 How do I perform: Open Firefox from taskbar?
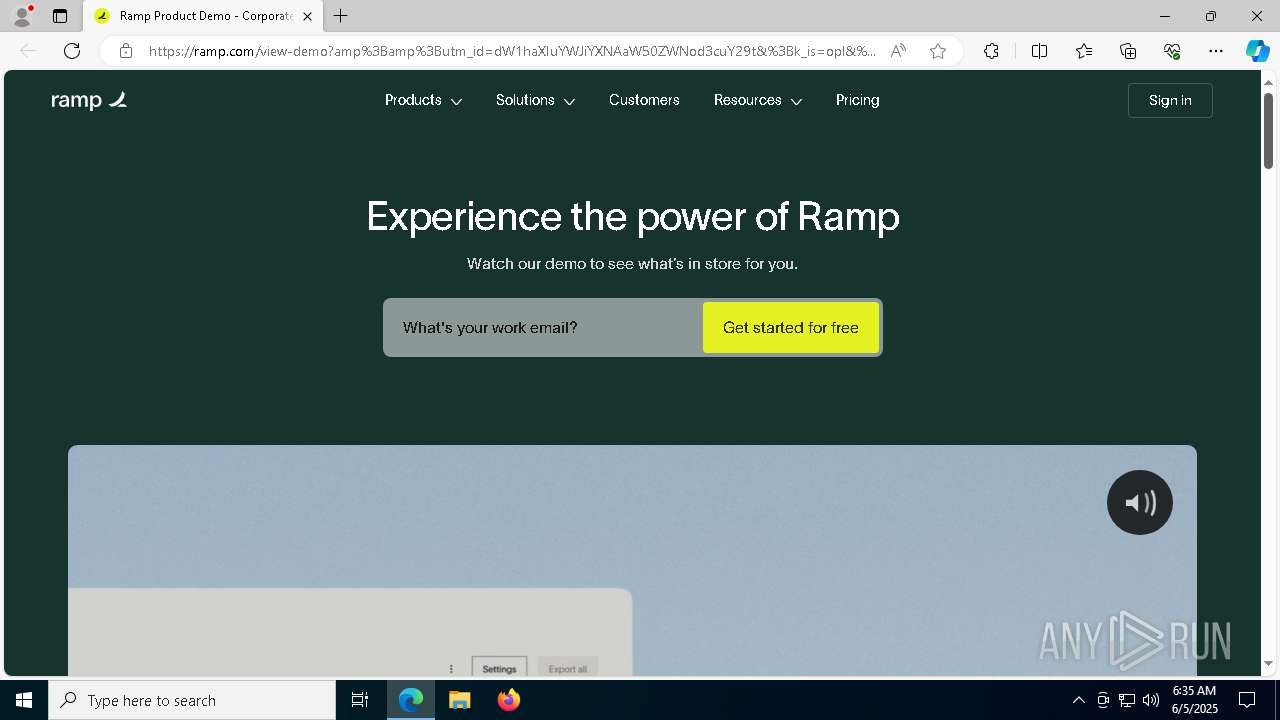click(x=509, y=700)
